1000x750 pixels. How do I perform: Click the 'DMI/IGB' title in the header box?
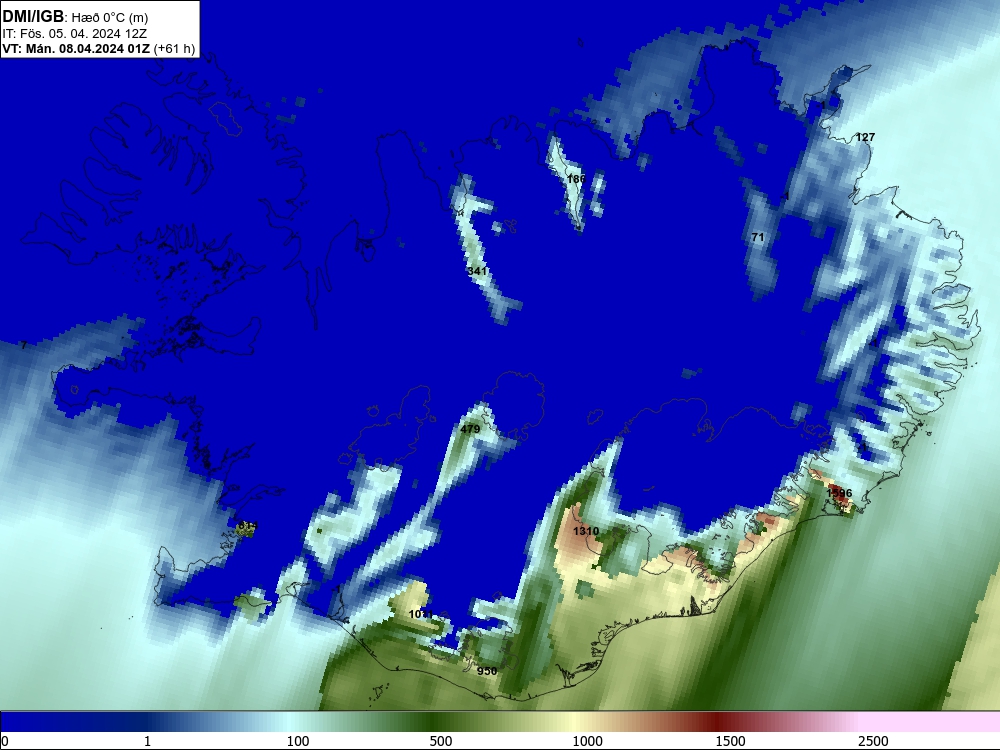(33, 16)
